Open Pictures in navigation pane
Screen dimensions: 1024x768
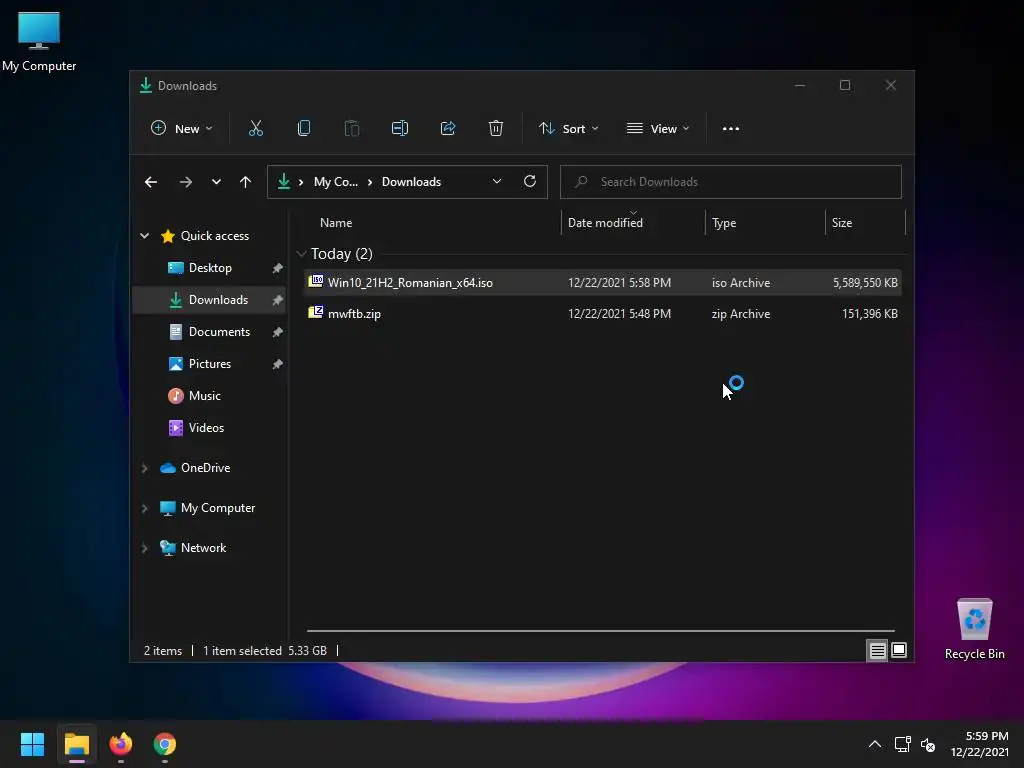[x=210, y=364]
